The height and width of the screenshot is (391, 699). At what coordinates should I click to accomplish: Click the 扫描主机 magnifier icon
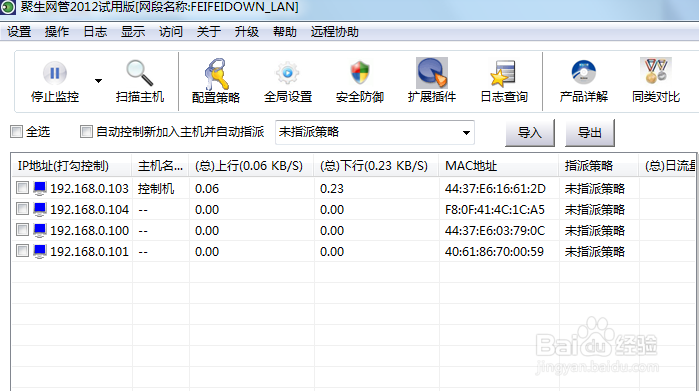140,73
